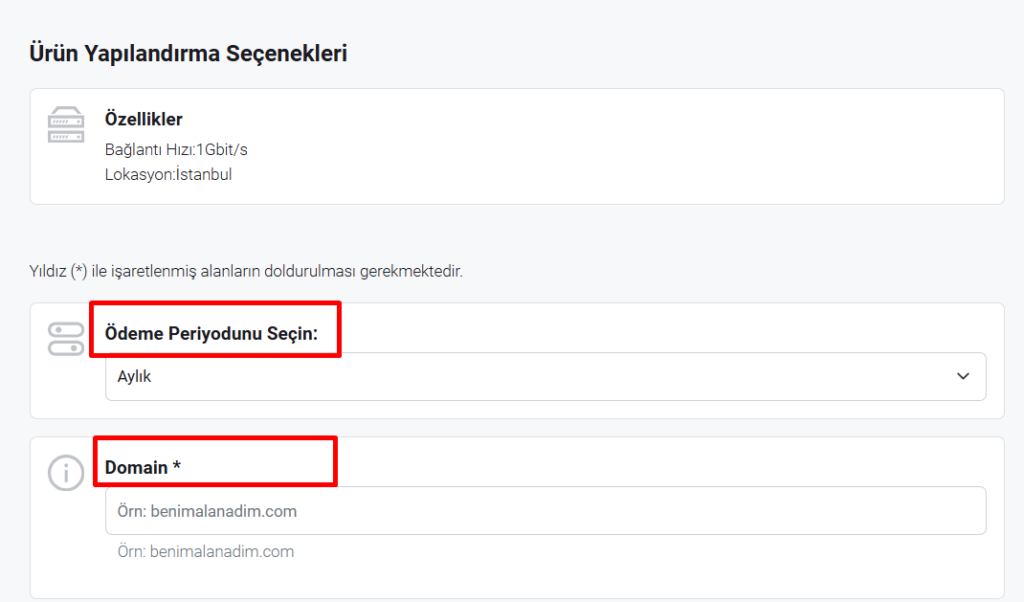Click the Lokasyon:İstanbul text

[168, 174]
